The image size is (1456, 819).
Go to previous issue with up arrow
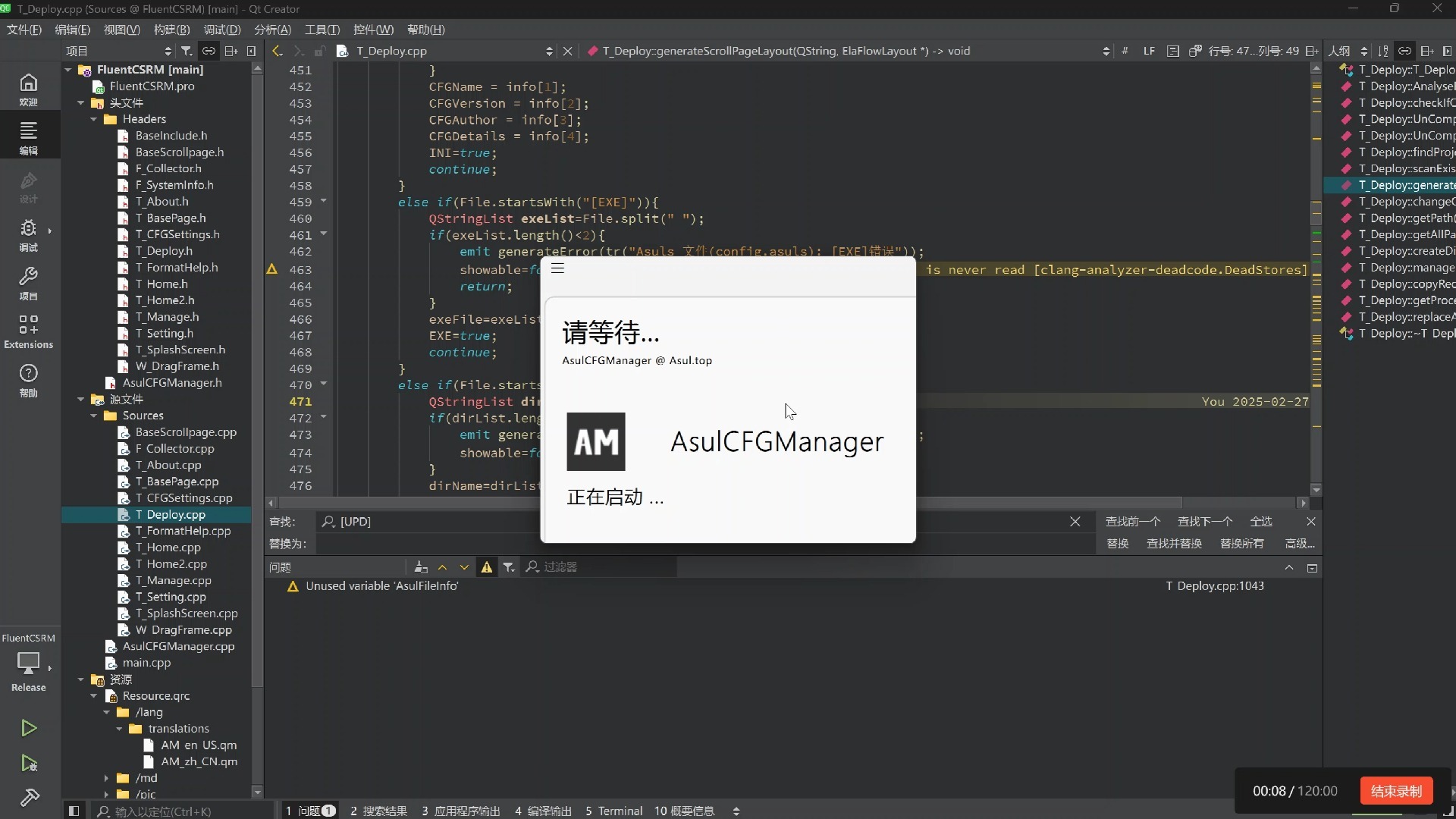click(443, 567)
